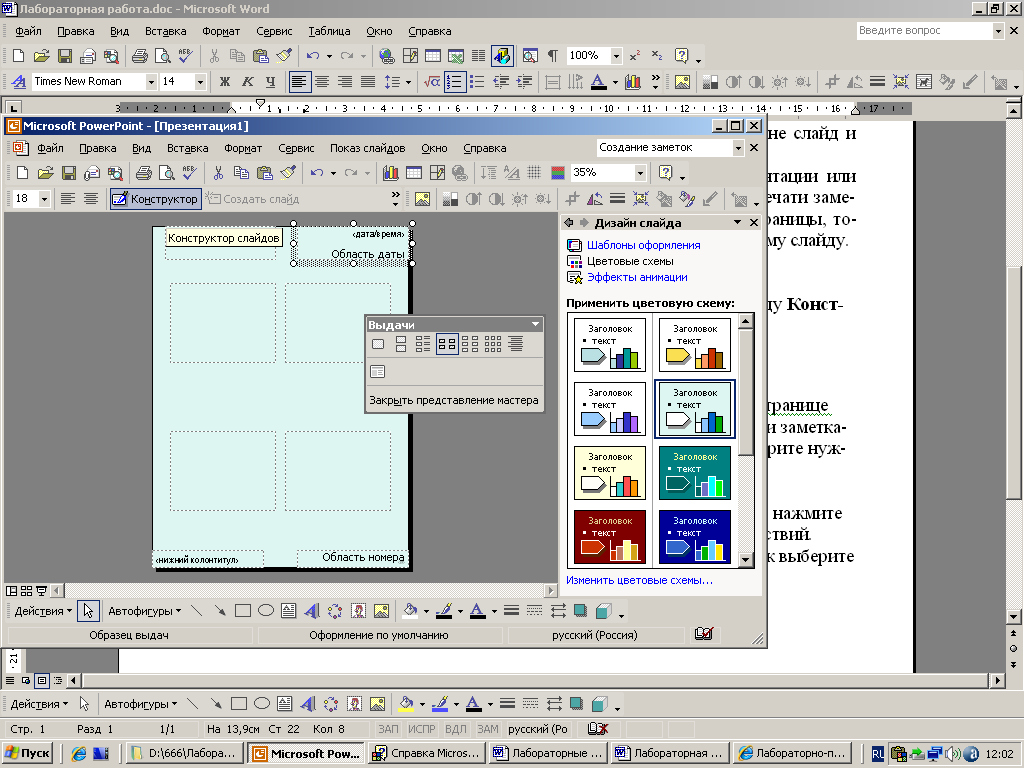Screen dimensions: 1024x768
Task: Open PowerPoint font size 18 dropdown
Action: [x=44, y=199]
